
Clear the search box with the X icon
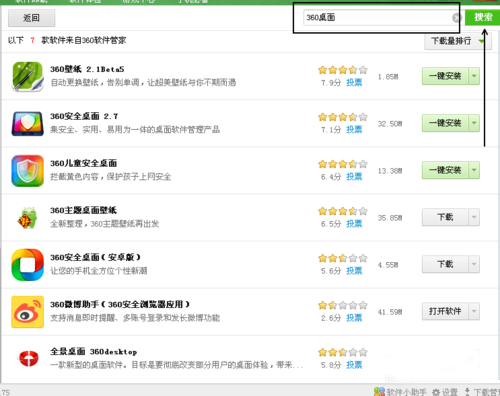click(x=456, y=18)
